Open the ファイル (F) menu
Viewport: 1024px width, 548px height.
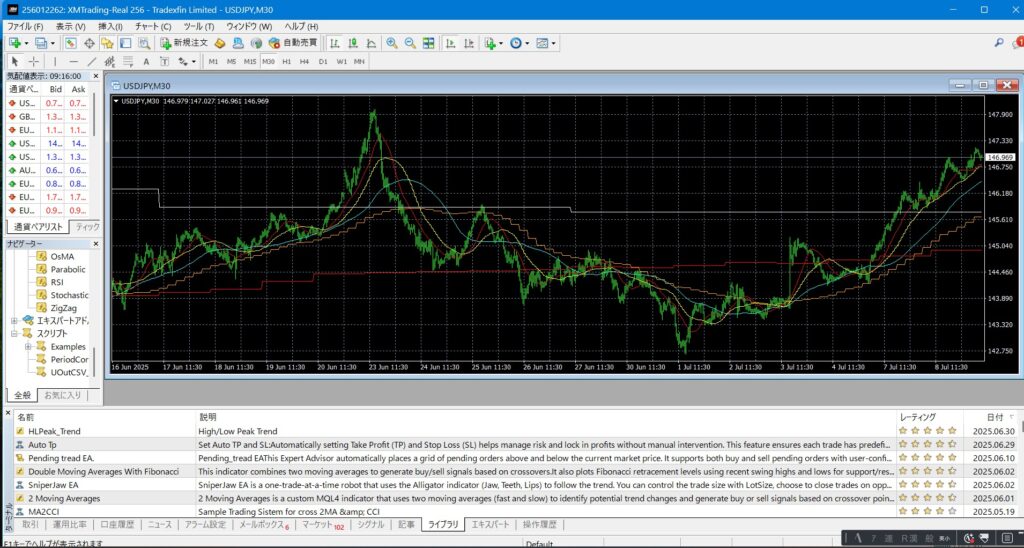tap(24, 27)
